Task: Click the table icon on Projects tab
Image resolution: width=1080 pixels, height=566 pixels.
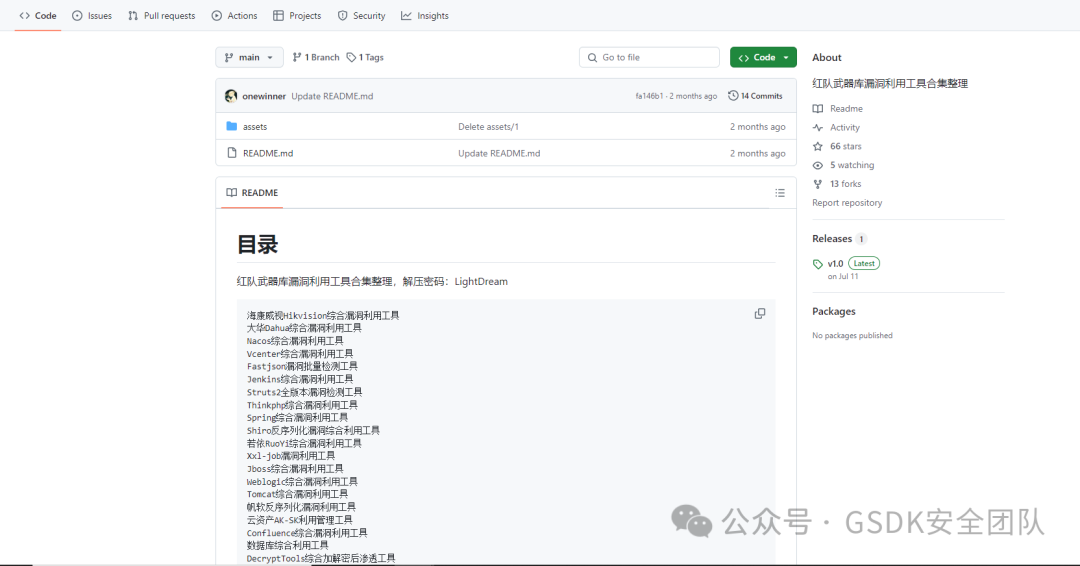Action: (278, 16)
